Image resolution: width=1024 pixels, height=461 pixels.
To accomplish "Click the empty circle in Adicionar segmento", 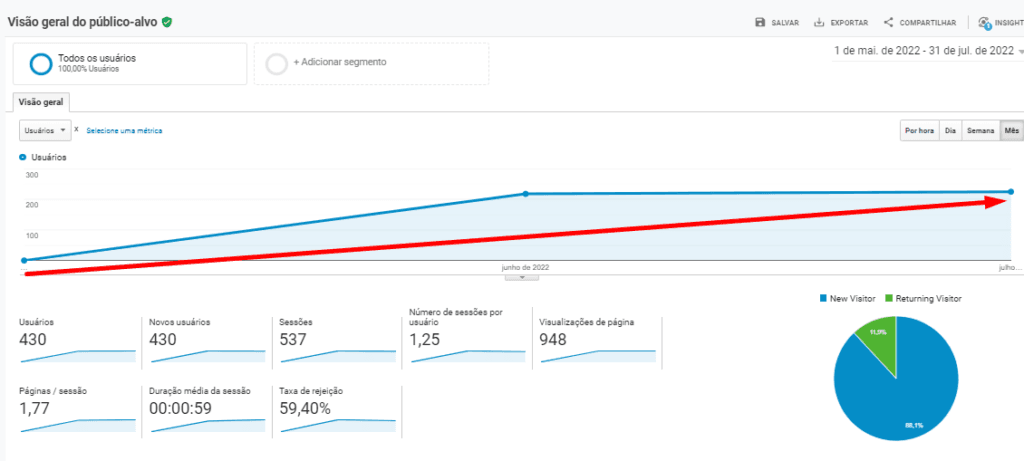I will [x=277, y=63].
